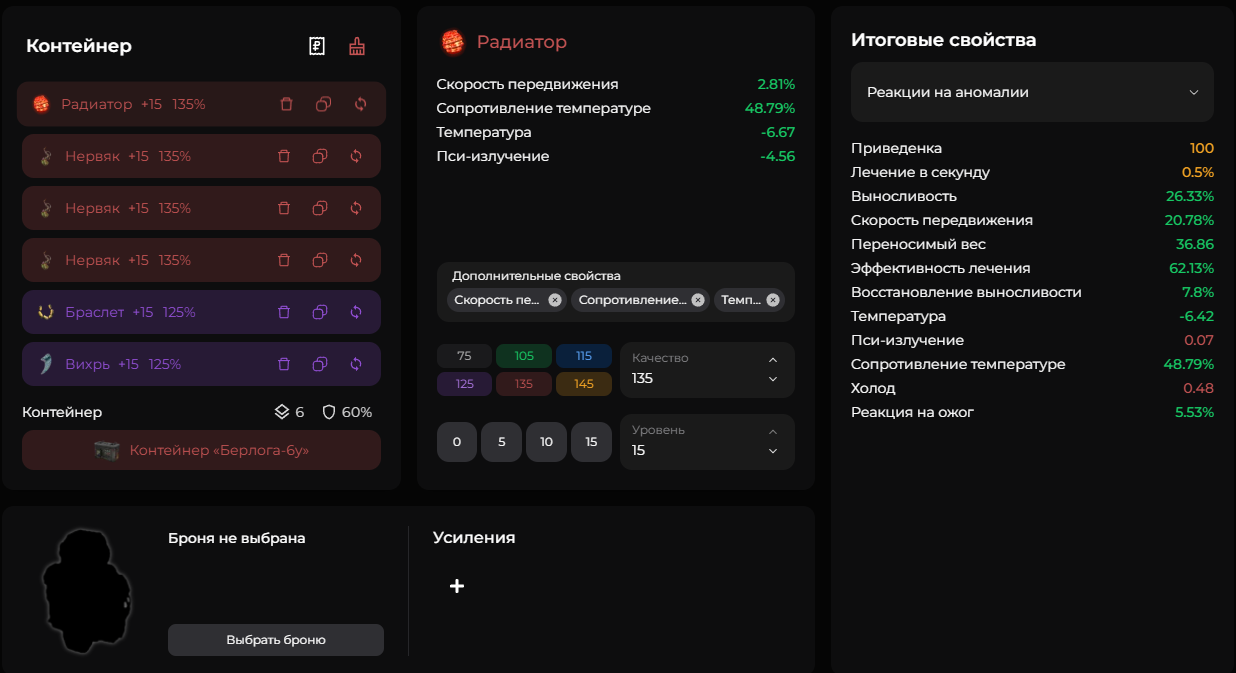Delete Браслет from the container
Image resolution: width=1236 pixels, height=673 pixels.
[x=284, y=312]
